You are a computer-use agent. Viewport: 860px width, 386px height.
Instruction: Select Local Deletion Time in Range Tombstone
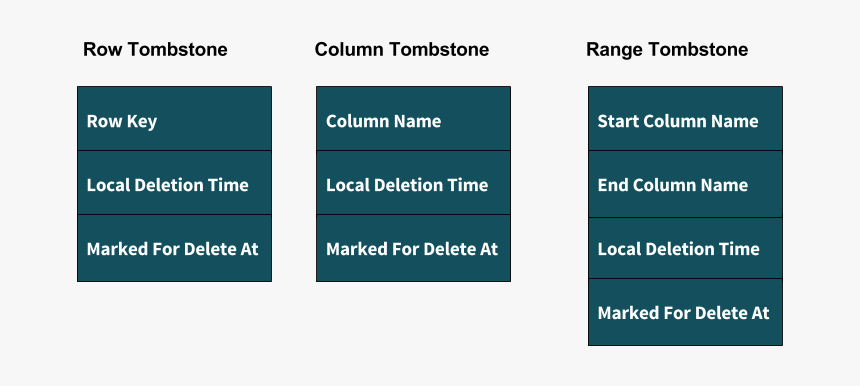pyautogui.click(x=686, y=248)
